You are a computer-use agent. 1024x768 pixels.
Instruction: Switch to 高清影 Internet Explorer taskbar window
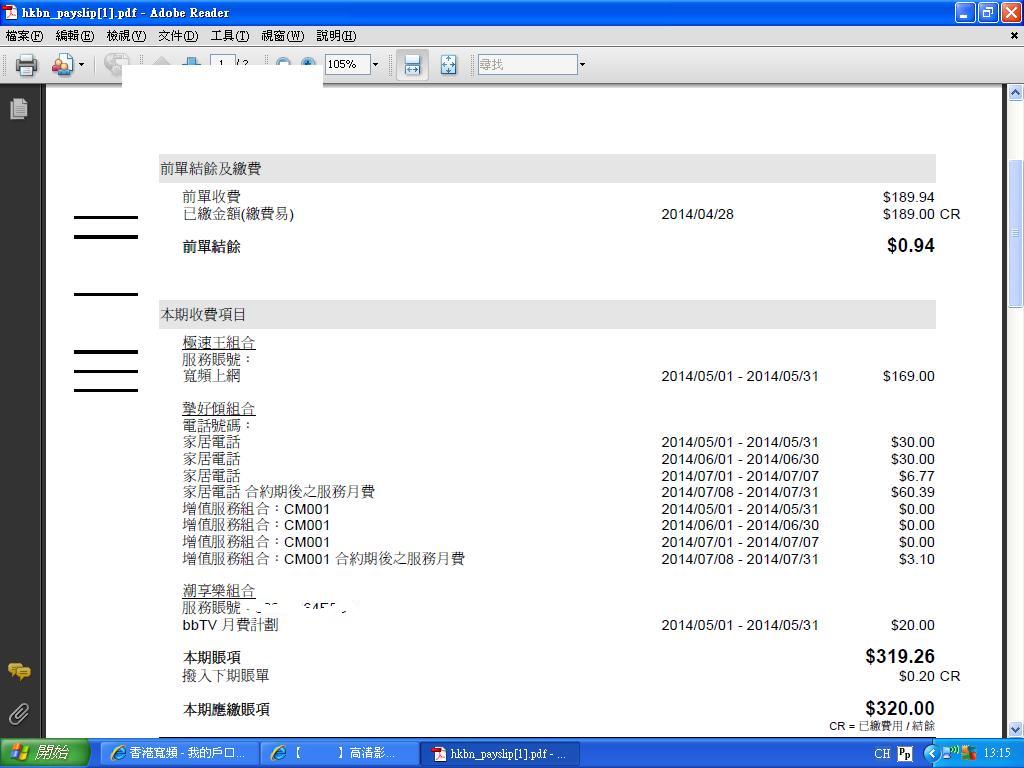tap(338, 753)
